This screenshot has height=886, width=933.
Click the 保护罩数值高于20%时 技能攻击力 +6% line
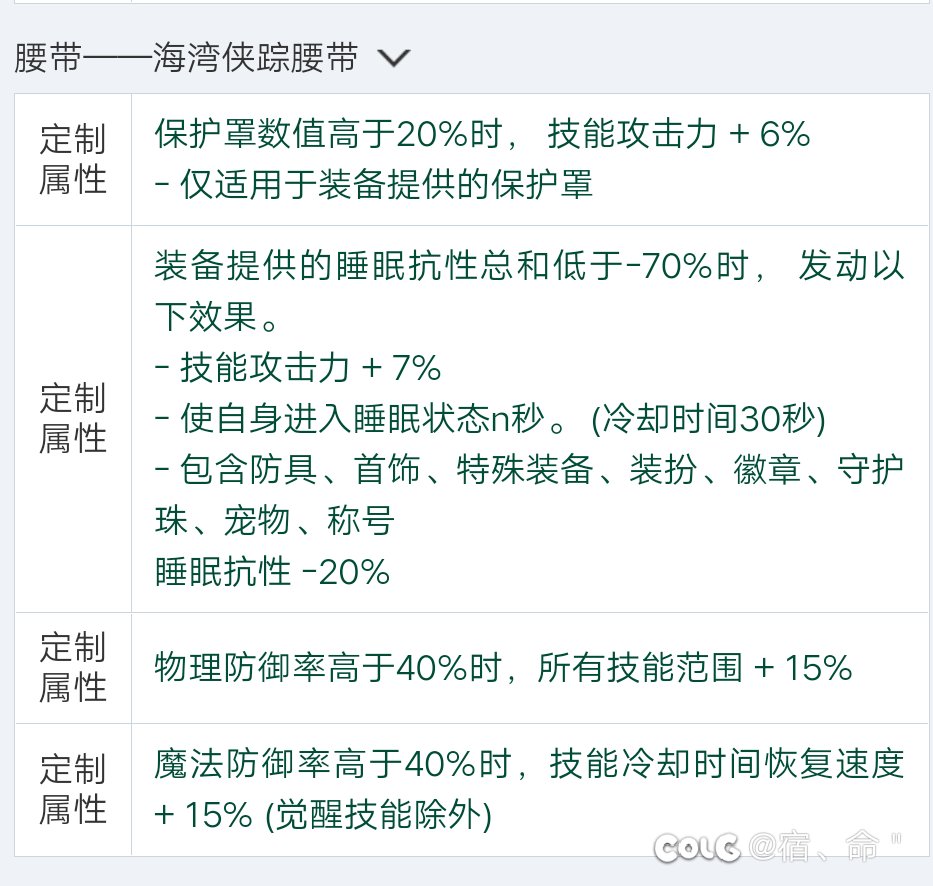pyautogui.click(x=482, y=134)
